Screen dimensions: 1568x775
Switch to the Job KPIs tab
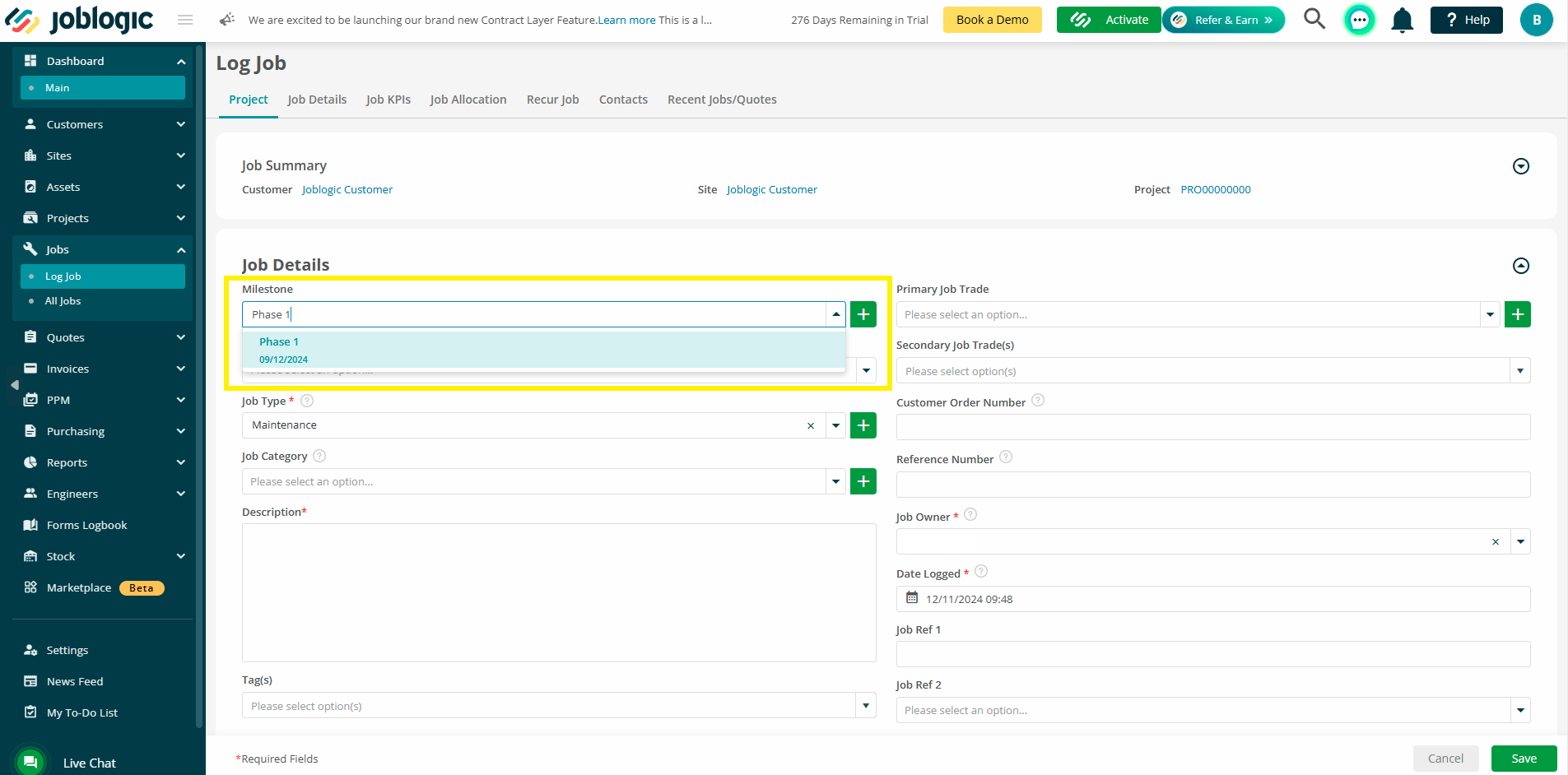click(x=389, y=100)
